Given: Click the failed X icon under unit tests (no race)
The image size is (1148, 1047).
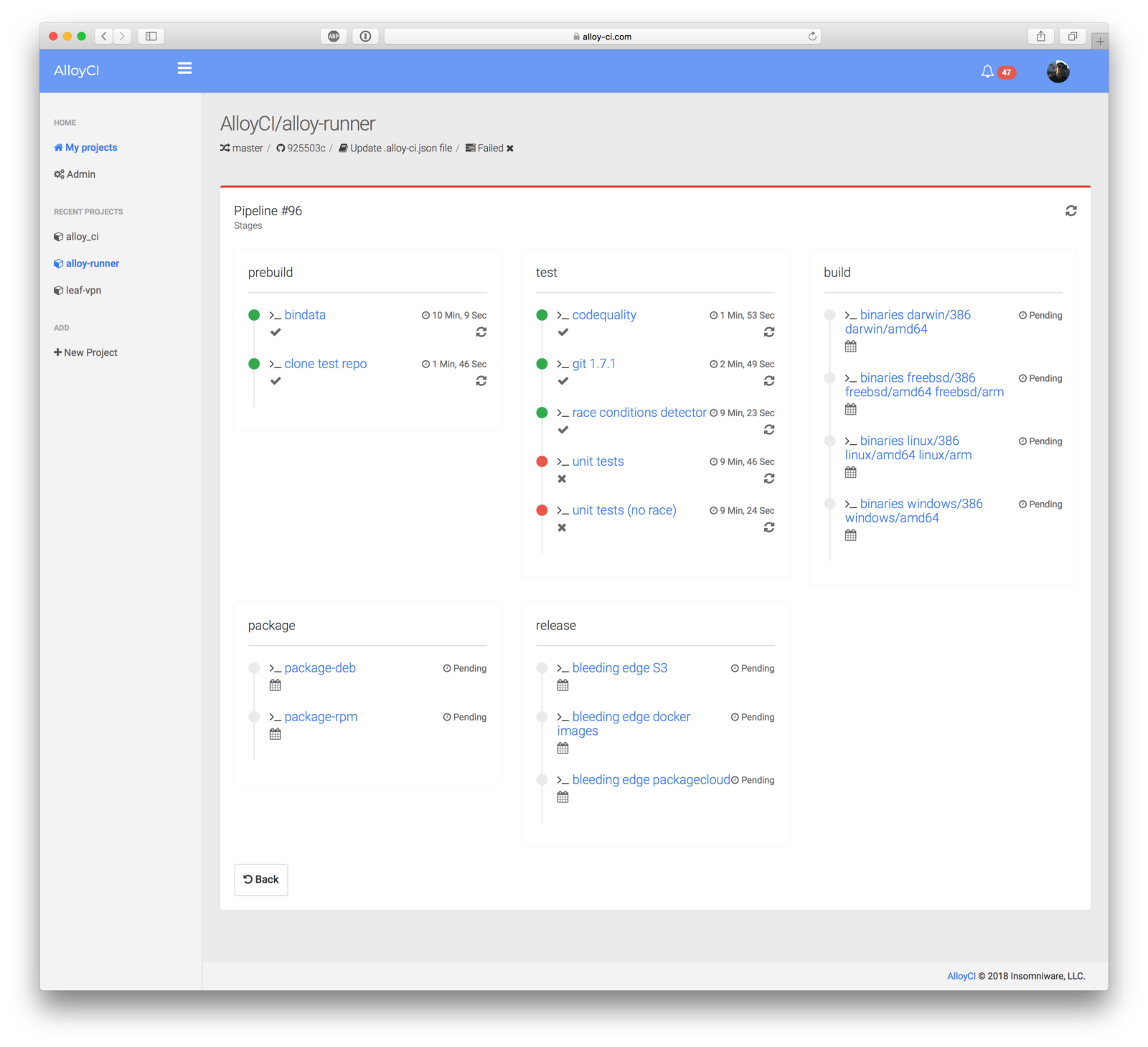Looking at the screenshot, I should 563,527.
